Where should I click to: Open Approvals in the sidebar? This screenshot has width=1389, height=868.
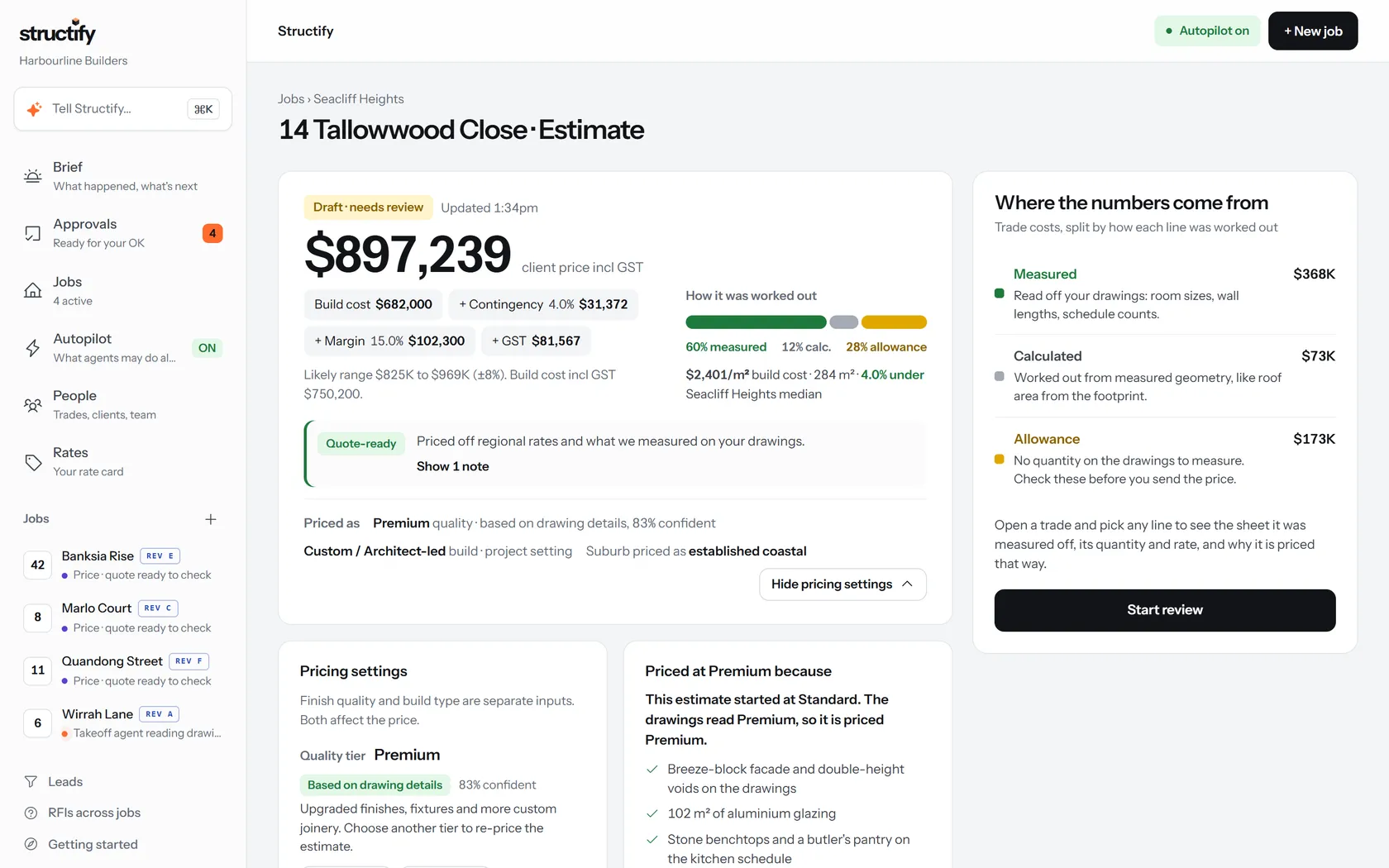123,233
